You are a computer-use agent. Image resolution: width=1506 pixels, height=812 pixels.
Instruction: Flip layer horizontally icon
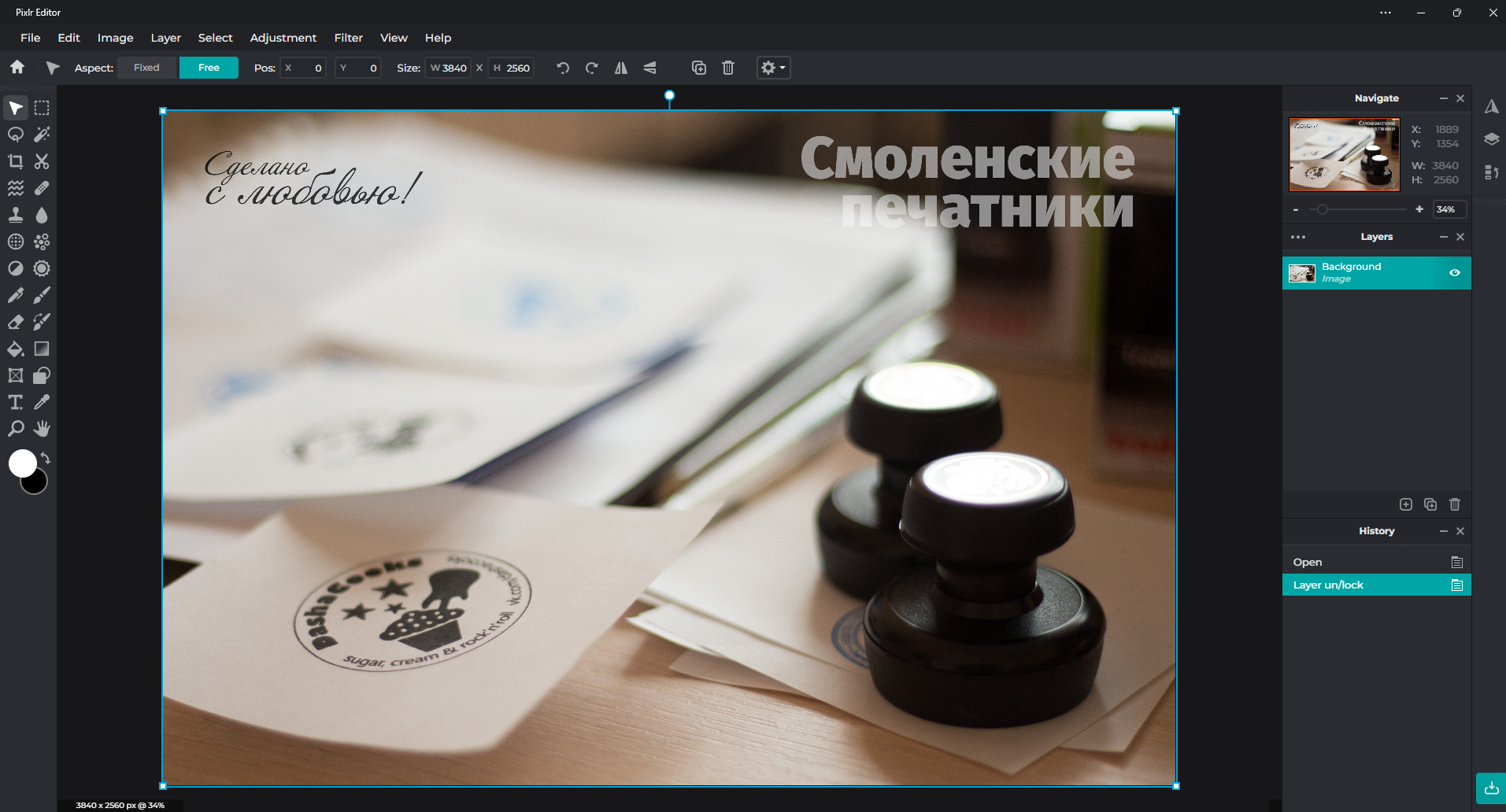pyautogui.click(x=621, y=68)
